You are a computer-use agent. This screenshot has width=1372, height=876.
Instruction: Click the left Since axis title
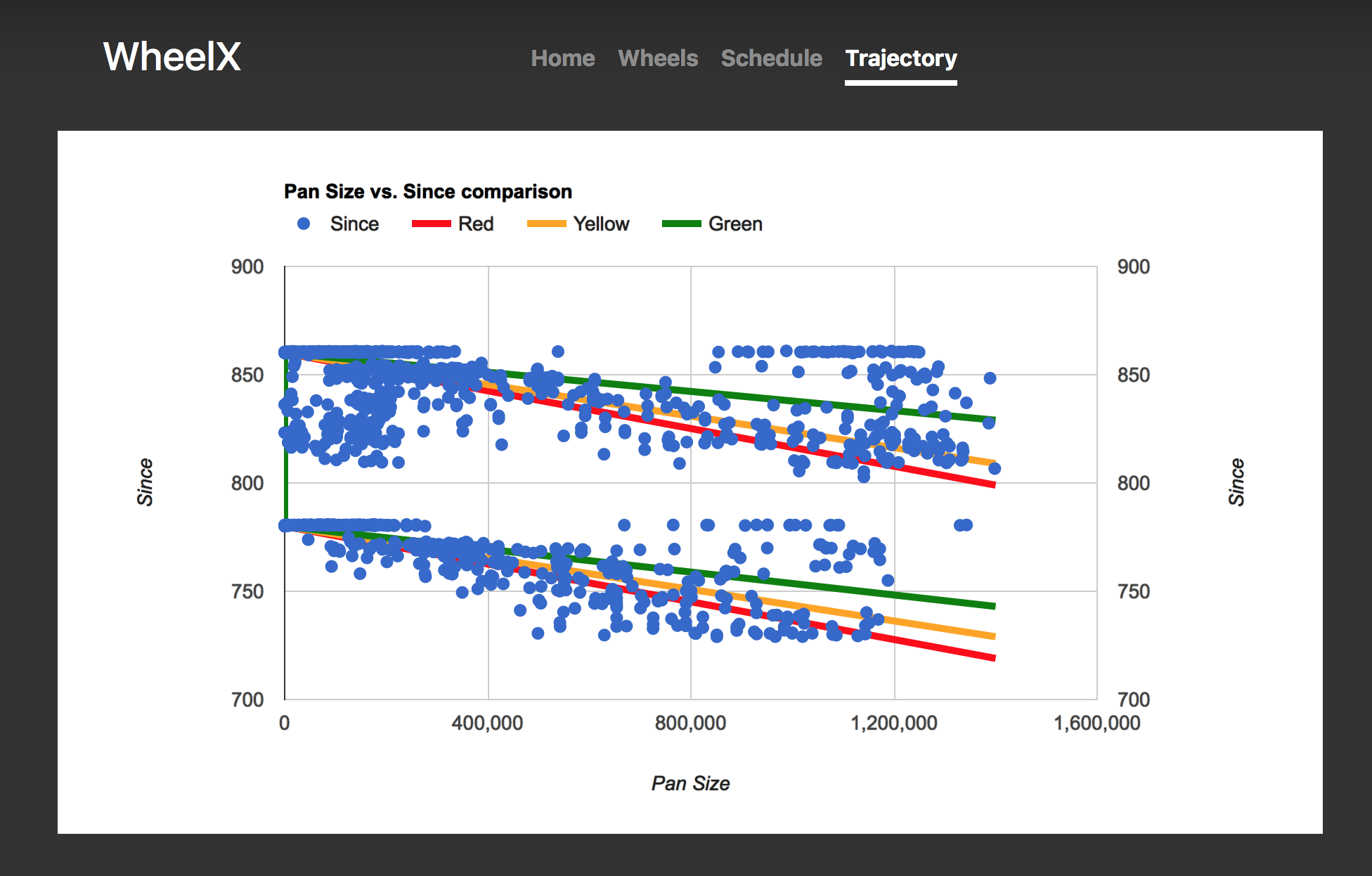[145, 482]
